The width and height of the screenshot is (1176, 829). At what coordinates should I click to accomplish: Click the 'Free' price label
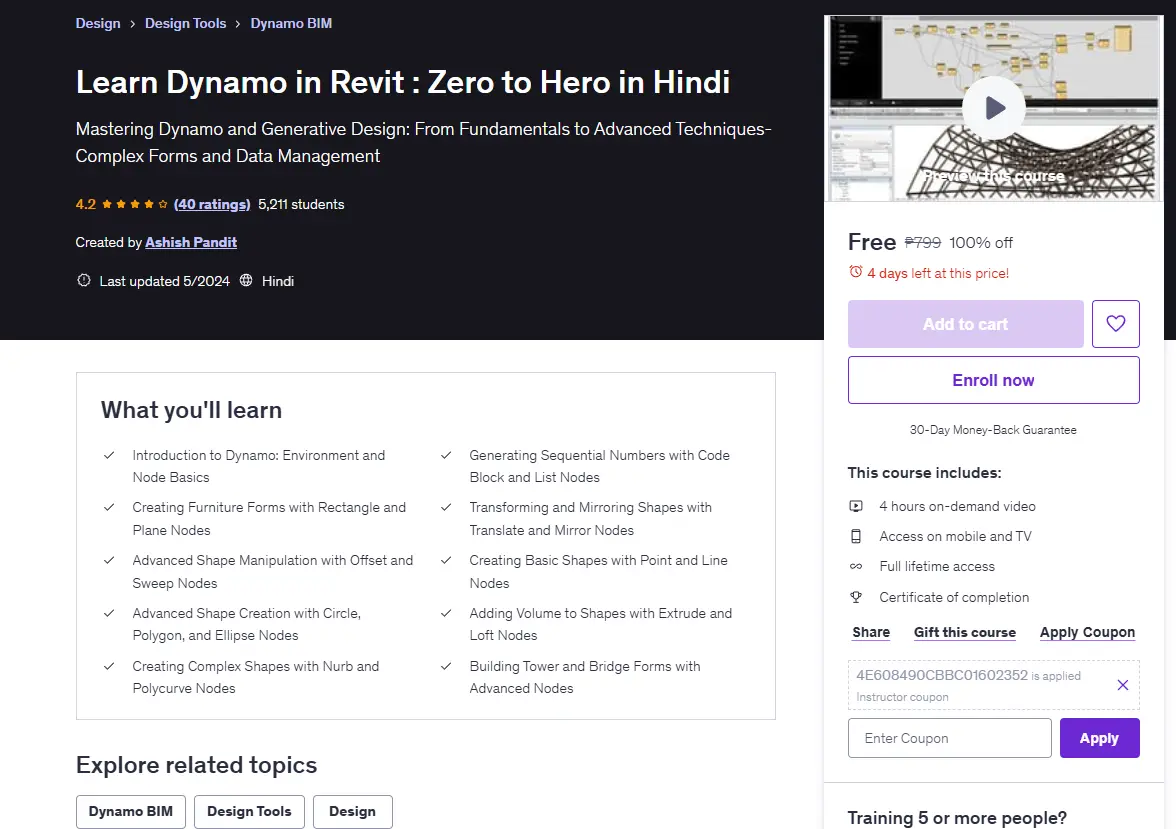point(872,242)
